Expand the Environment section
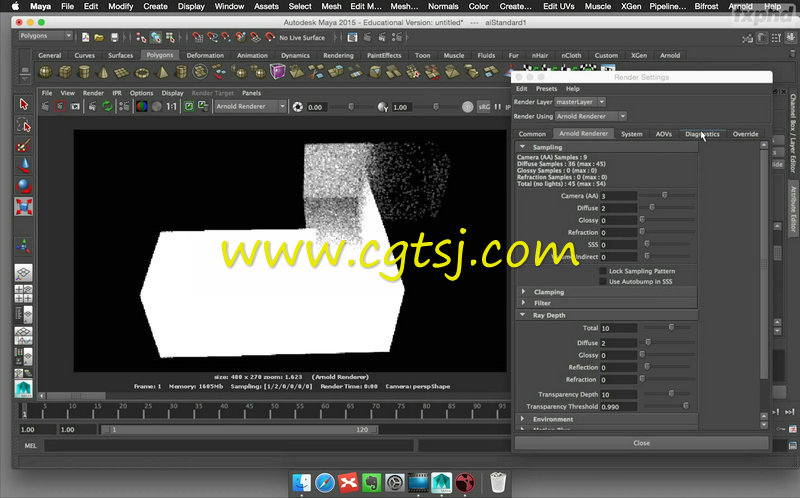The image size is (800, 498). 523,418
